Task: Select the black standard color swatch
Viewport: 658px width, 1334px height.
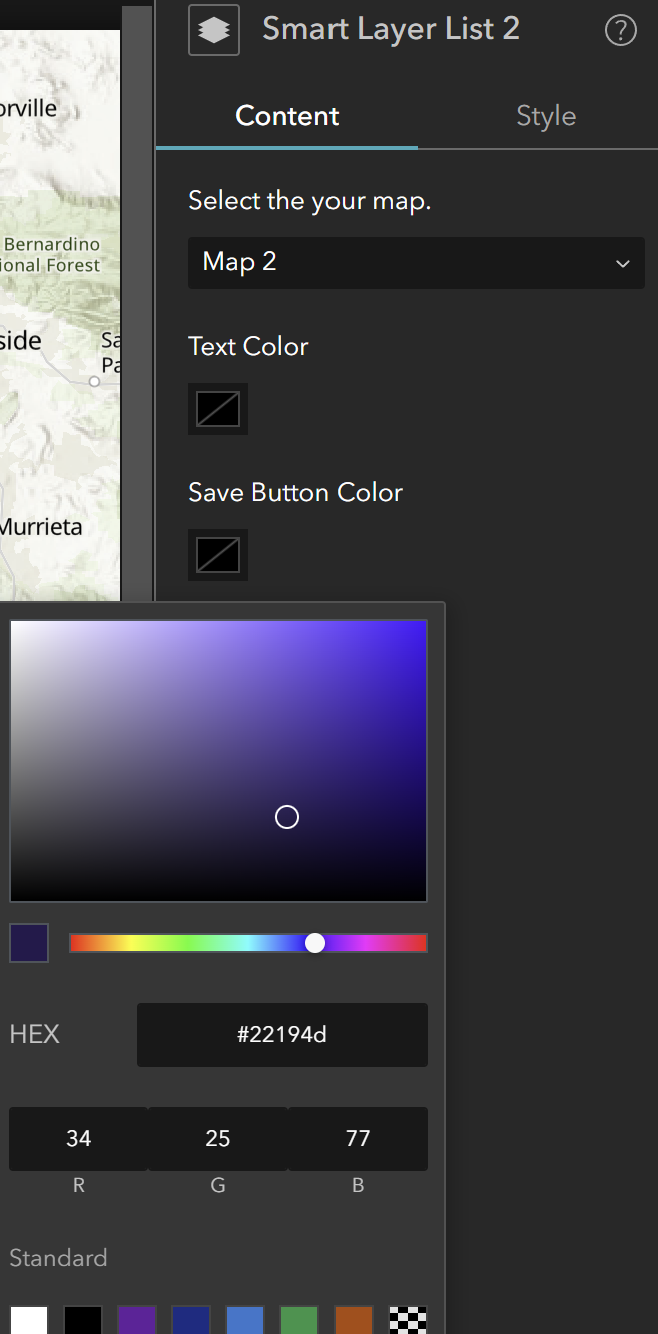Action: point(83,1320)
